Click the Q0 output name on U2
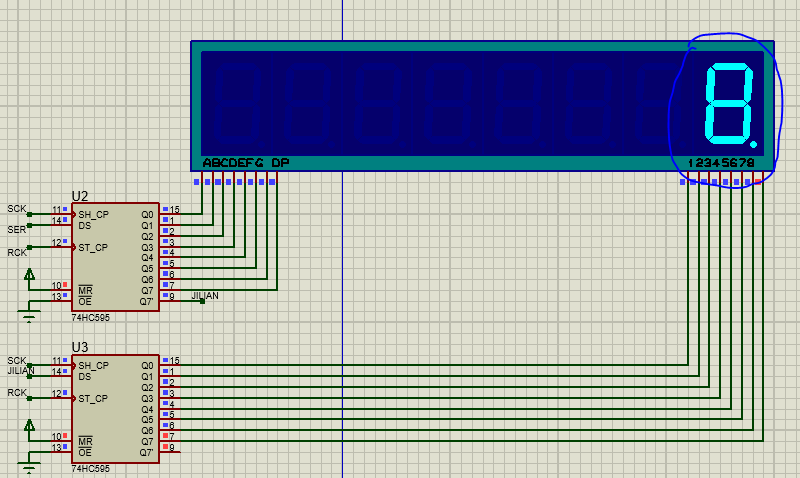This screenshot has width=800, height=478. (x=147, y=214)
